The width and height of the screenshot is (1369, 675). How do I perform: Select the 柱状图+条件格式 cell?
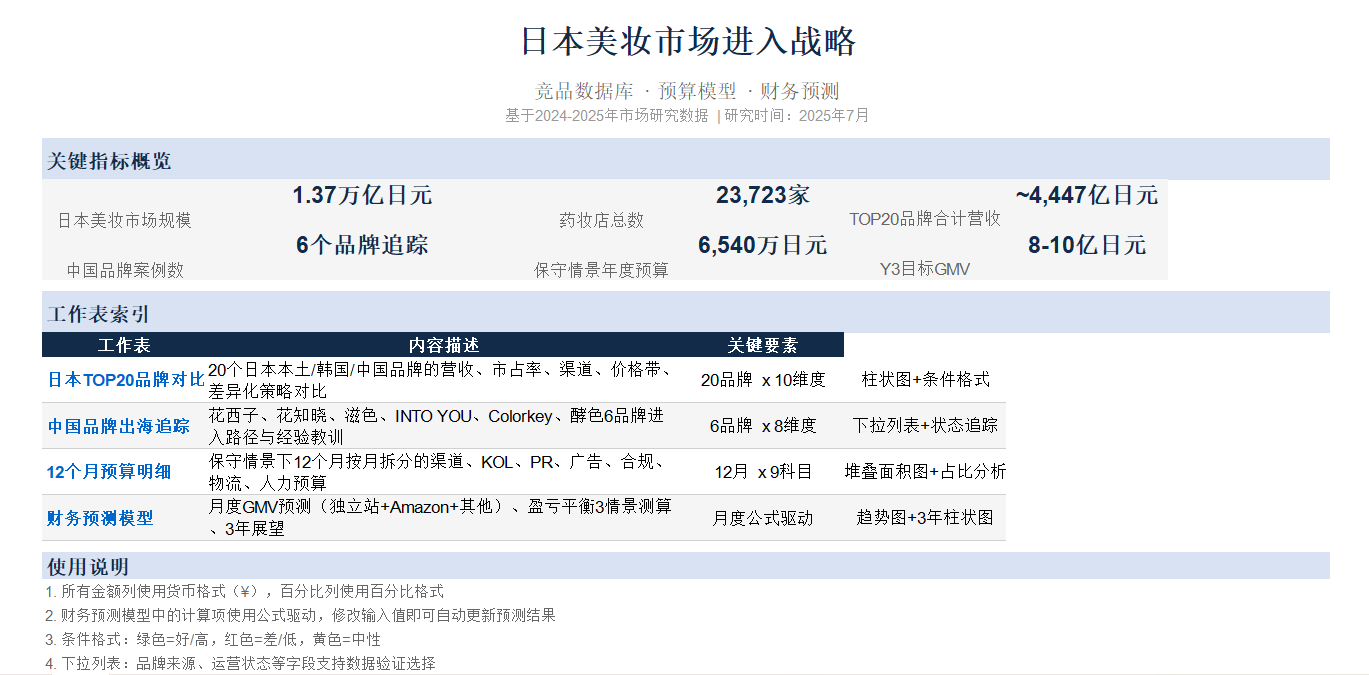tap(925, 380)
